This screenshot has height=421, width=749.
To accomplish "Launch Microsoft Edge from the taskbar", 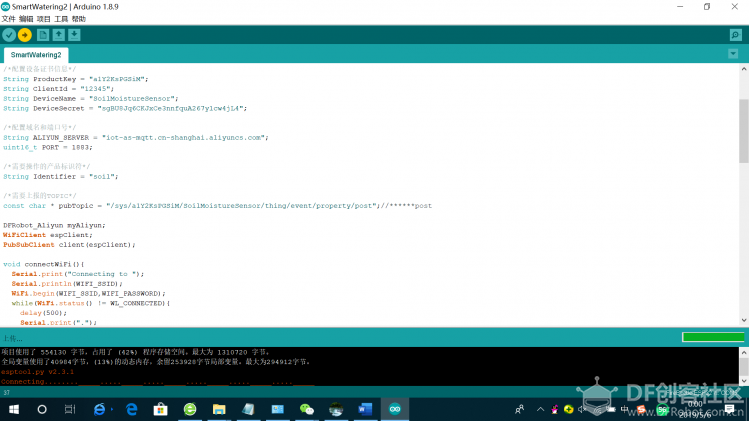I will point(131,410).
